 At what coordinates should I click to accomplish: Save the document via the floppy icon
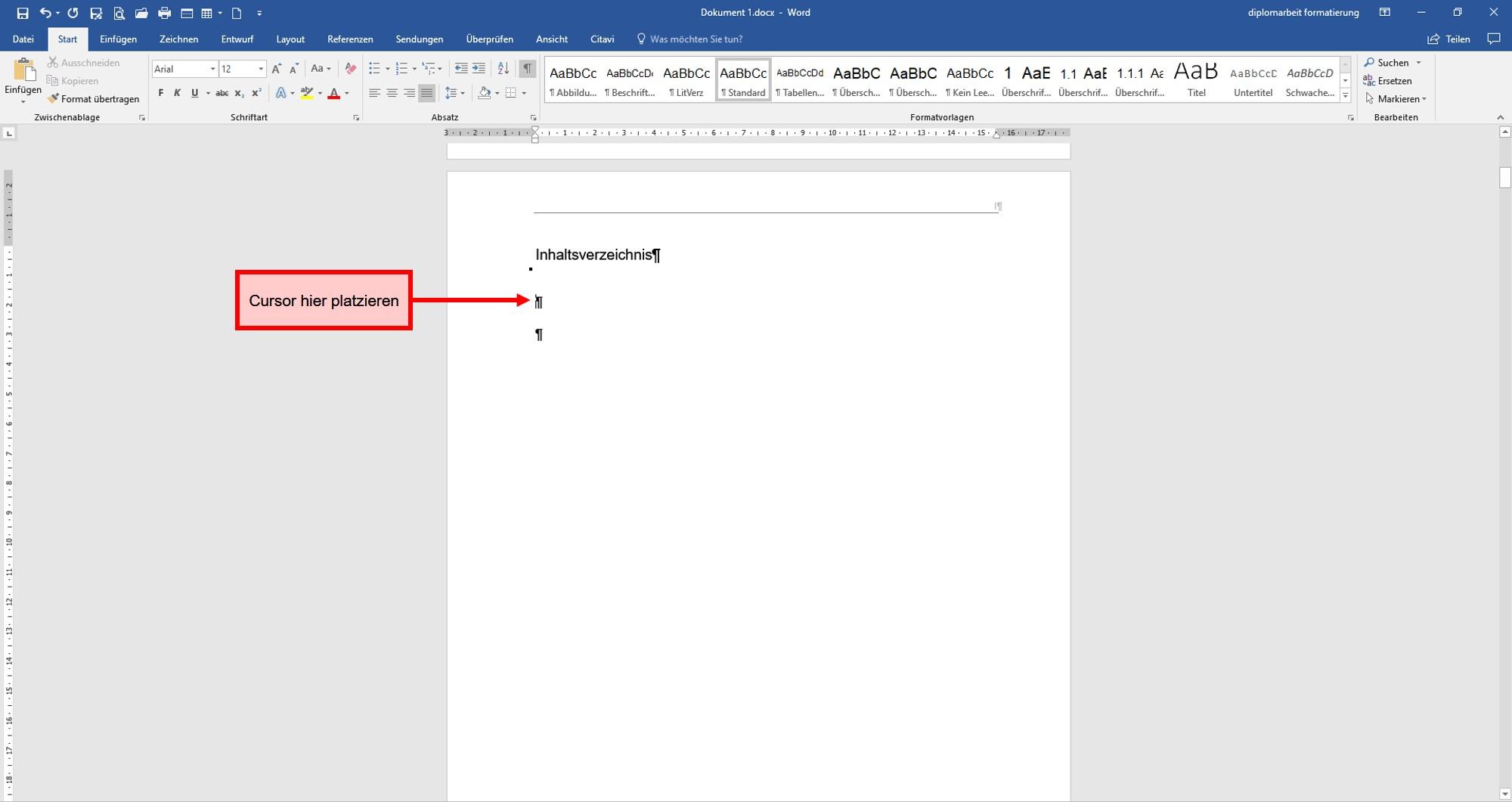pyautogui.click(x=23, y=13)
